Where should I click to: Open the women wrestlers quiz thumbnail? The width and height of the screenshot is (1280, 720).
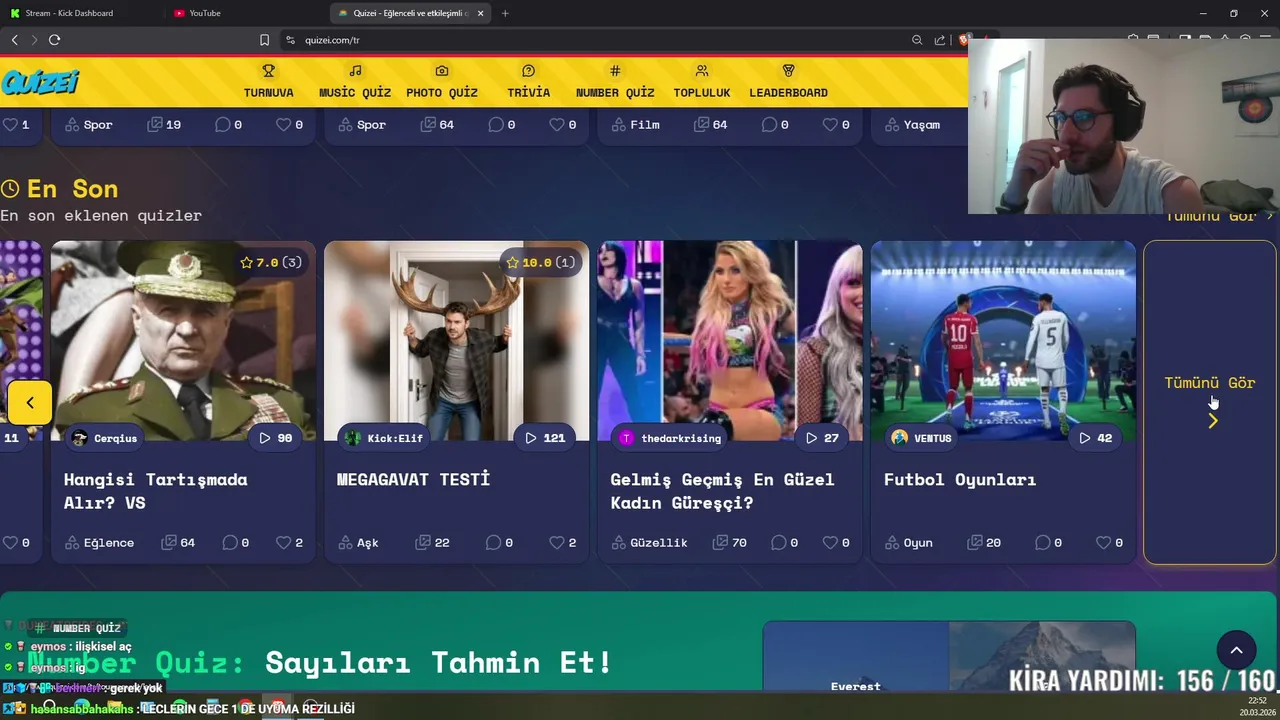click(x=730, y=340)
